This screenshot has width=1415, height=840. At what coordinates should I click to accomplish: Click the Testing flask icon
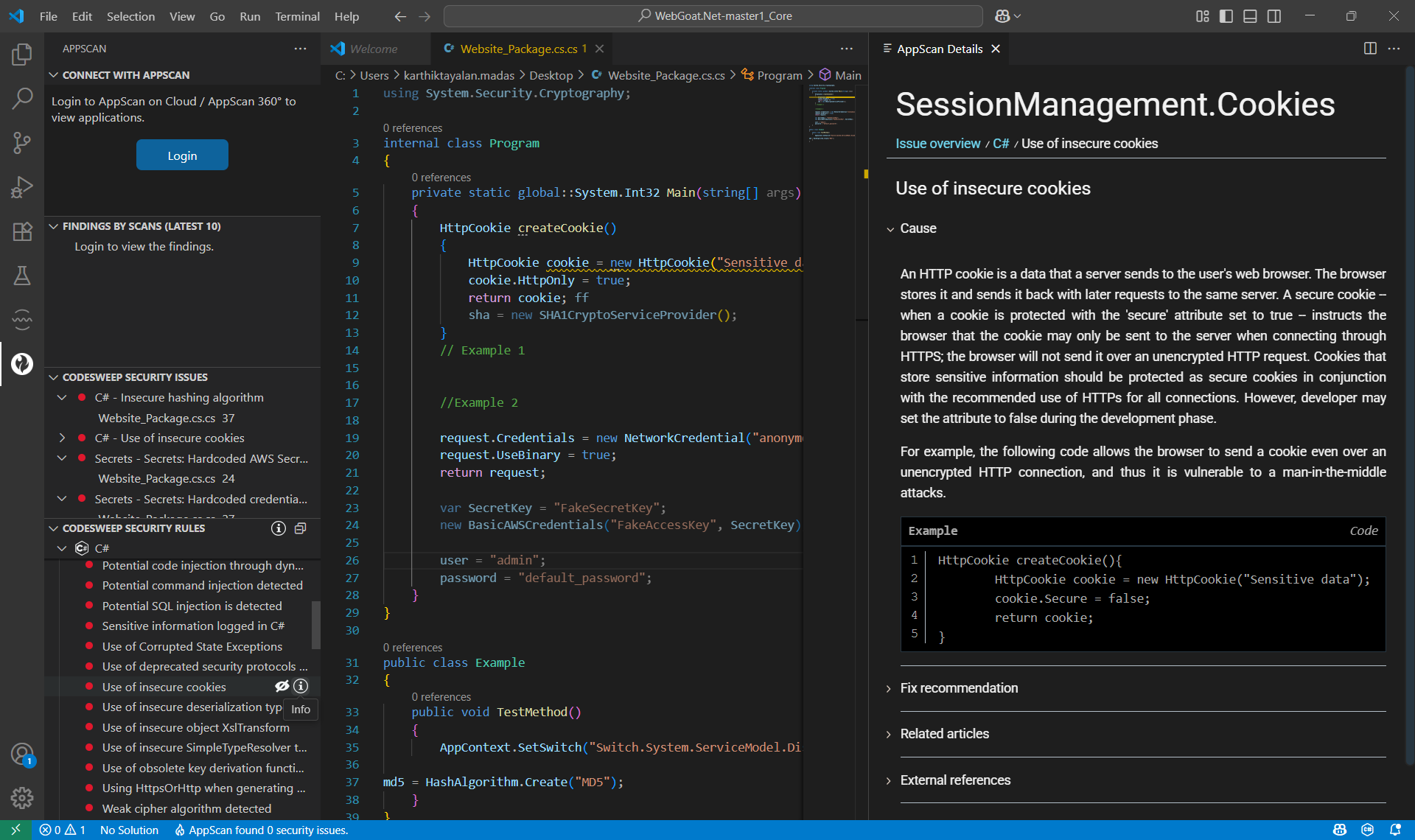pyautogui.click(x=22, y=276)
